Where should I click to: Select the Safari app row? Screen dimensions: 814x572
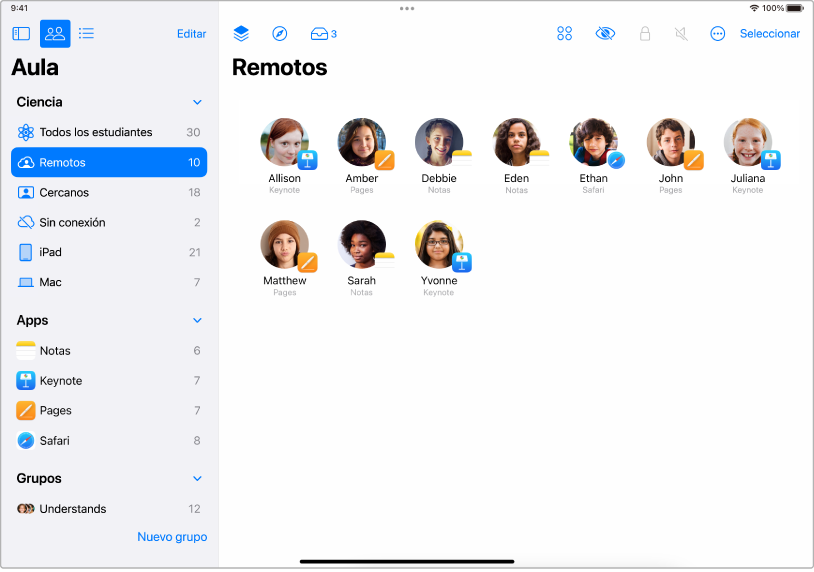[109, 441]
